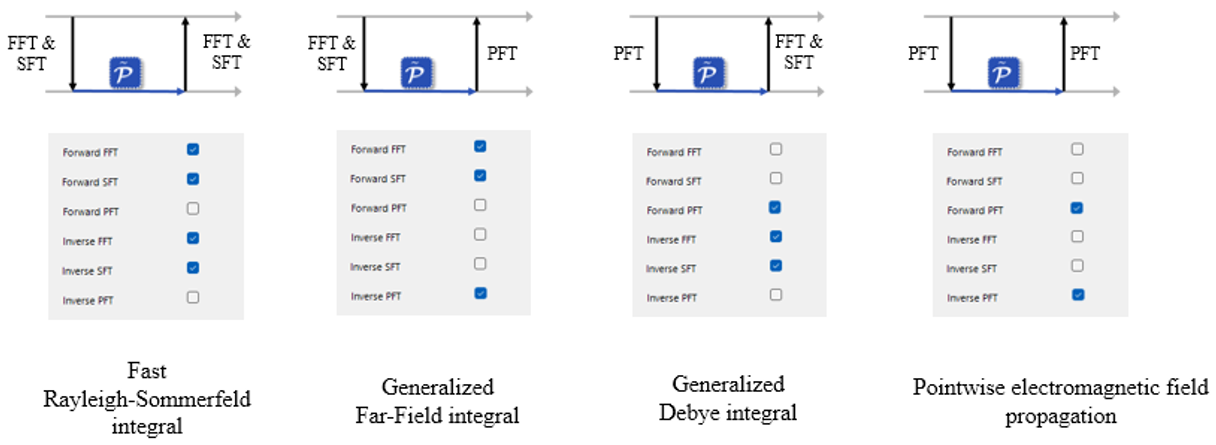The height and width of the screenshot is (445, 1216).
Task: Check Forward SFT in the Pointwise propagation panel
Action: pos(1077,178)
